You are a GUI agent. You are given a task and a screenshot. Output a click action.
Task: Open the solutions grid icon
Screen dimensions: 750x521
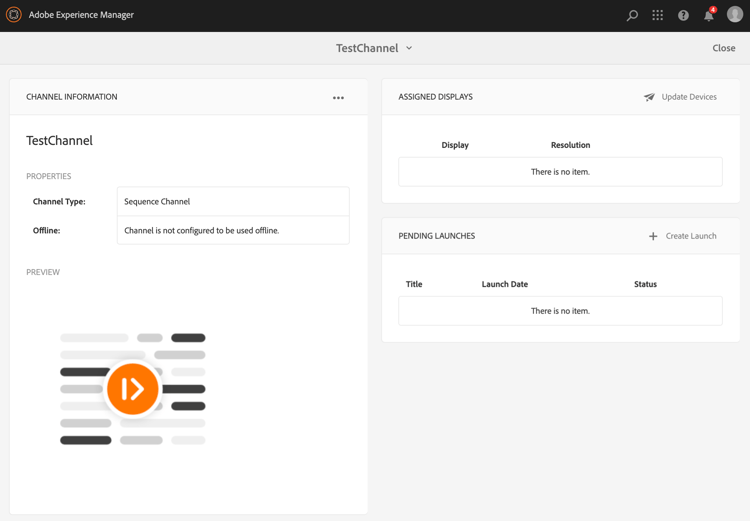[x=658, y=15]
